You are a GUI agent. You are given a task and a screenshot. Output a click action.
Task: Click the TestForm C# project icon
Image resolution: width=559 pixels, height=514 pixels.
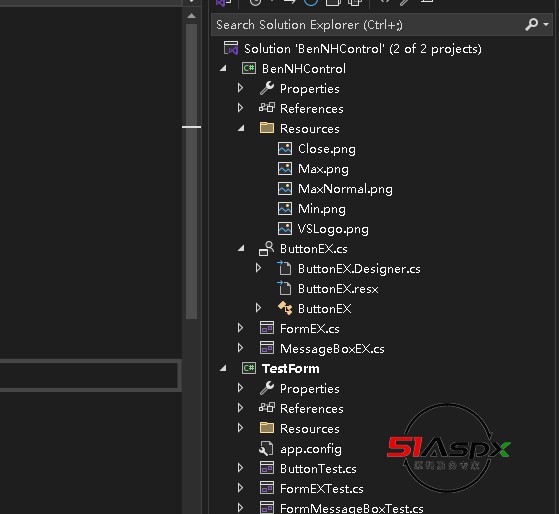tap(249, 368)
